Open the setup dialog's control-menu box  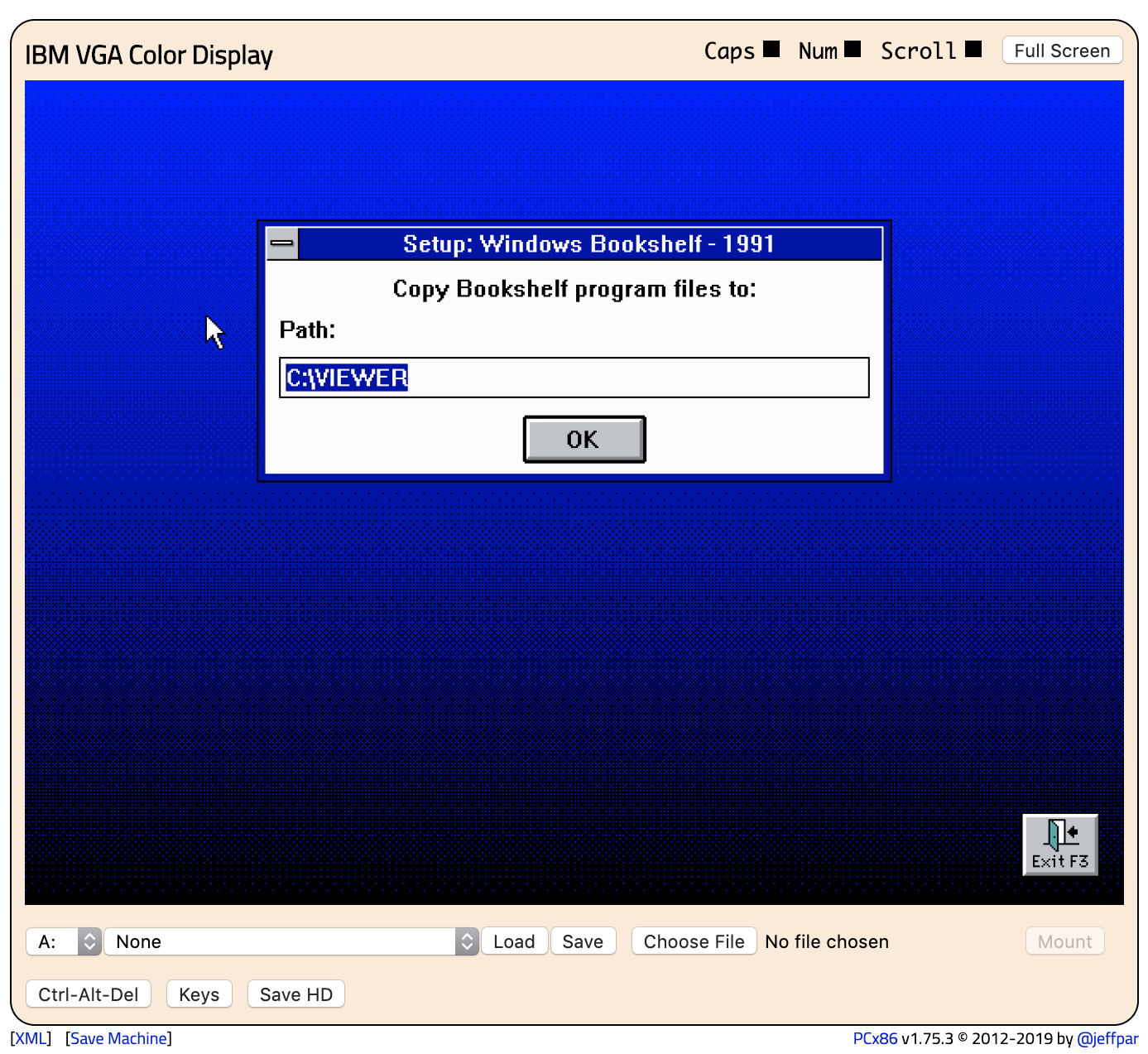pyautogui.click(x=282, y=243)
